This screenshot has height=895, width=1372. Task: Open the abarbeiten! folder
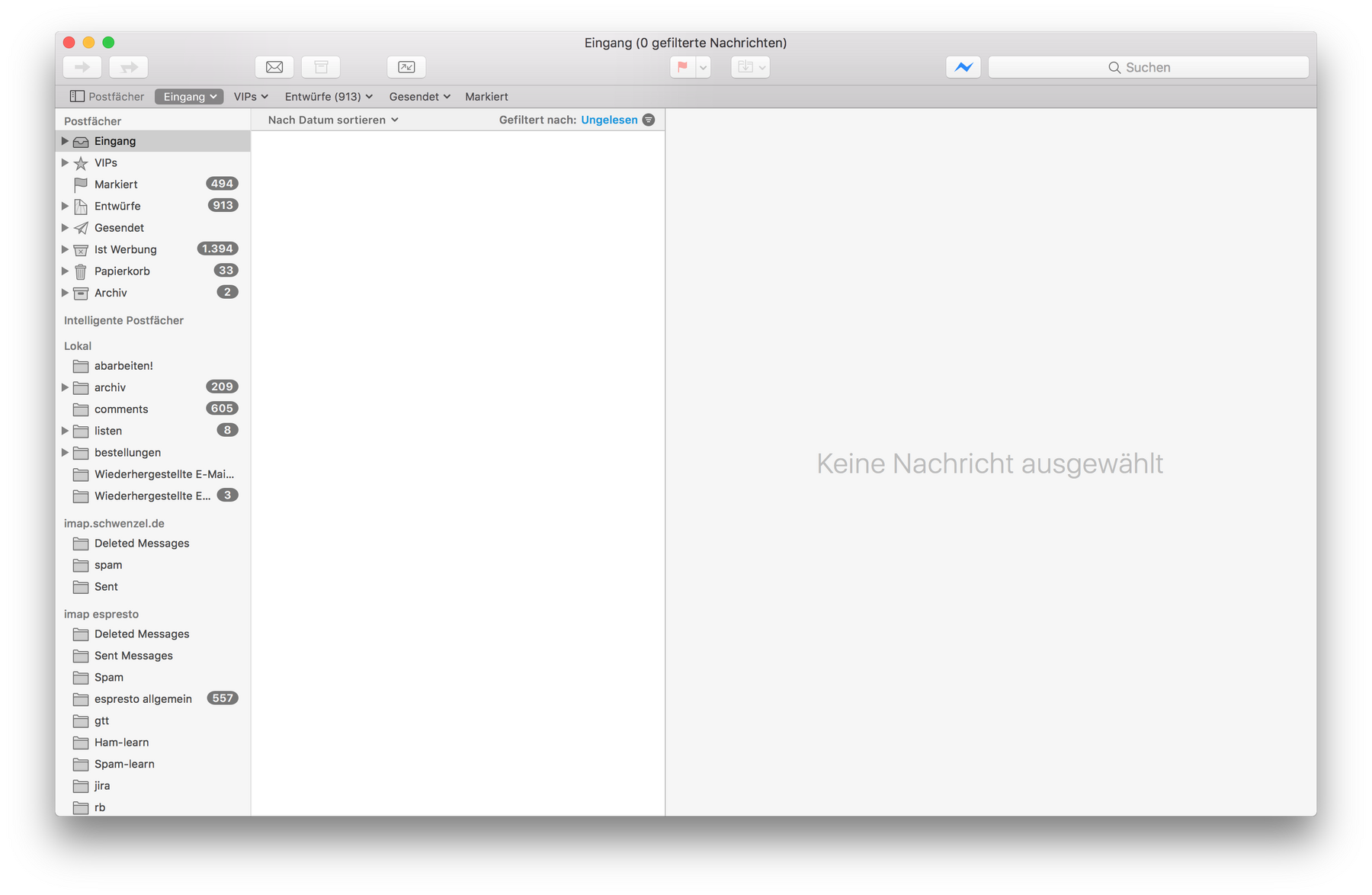[152, 366]
